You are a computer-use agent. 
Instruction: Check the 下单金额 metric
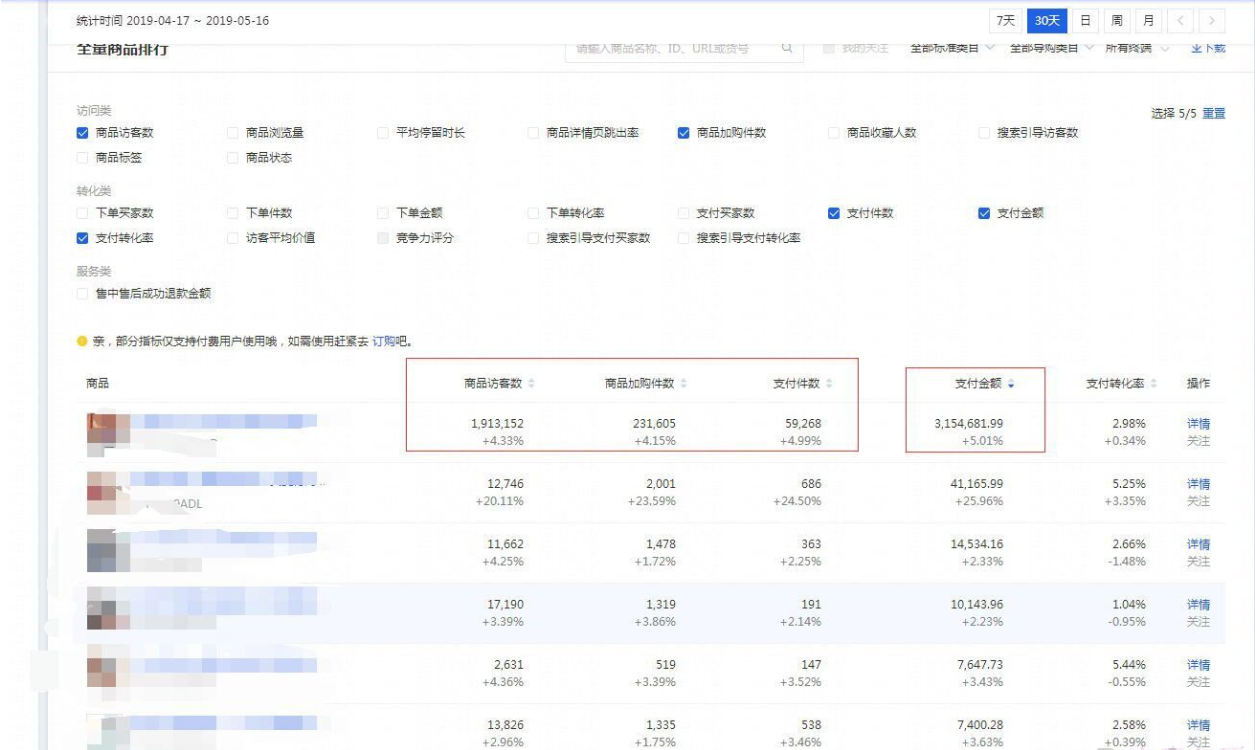coord(383,213)
